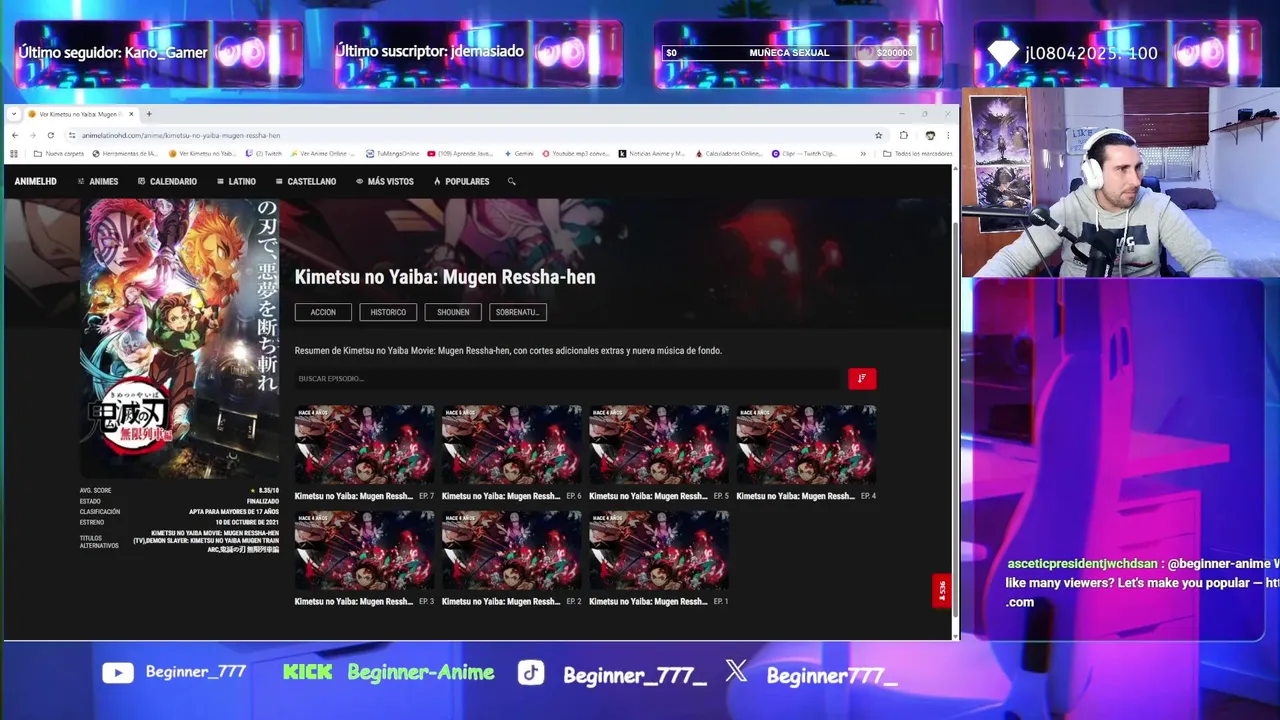The height and width of the screenshot is (720, 1280).
Task: Click the browser page vertical scrollbar
Action: (x=955, y=420)
